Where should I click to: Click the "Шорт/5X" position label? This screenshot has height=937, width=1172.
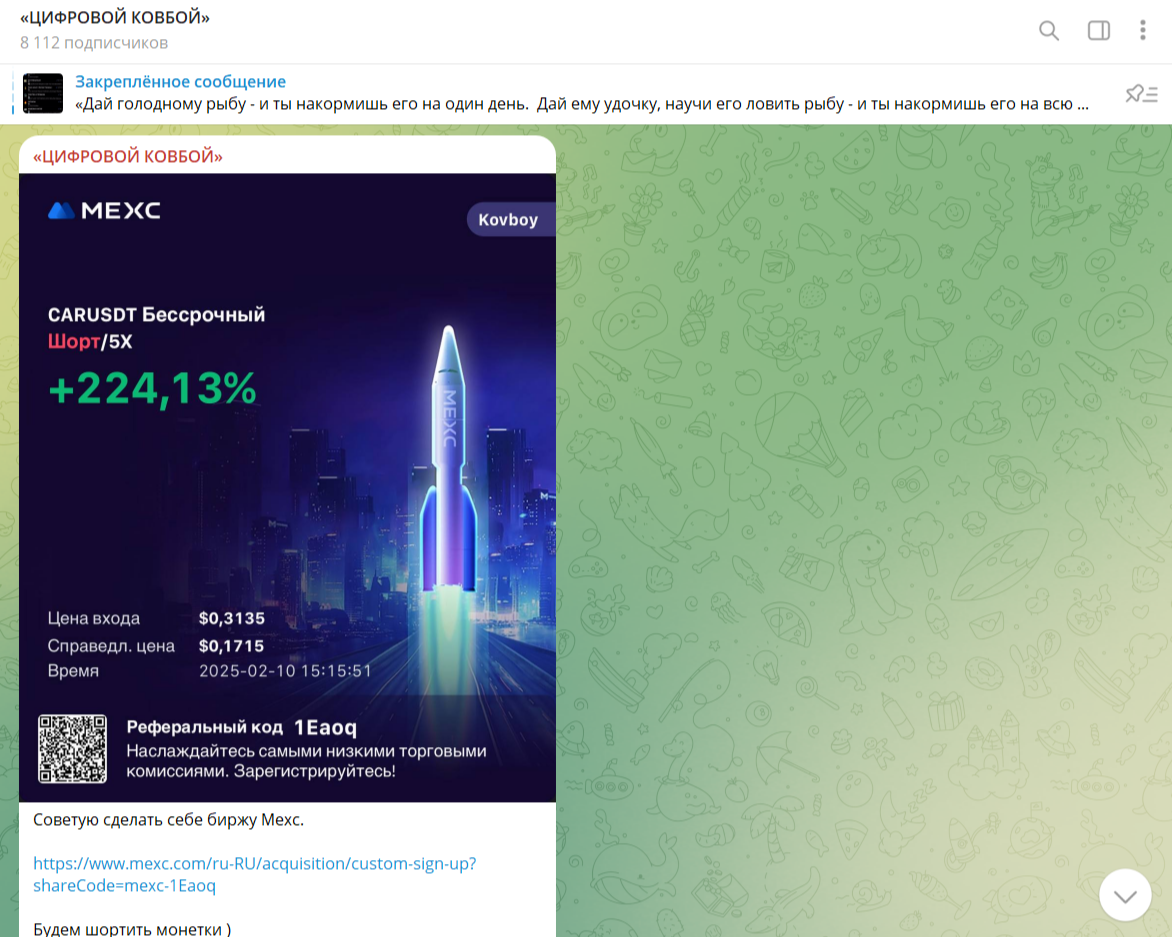90,341
